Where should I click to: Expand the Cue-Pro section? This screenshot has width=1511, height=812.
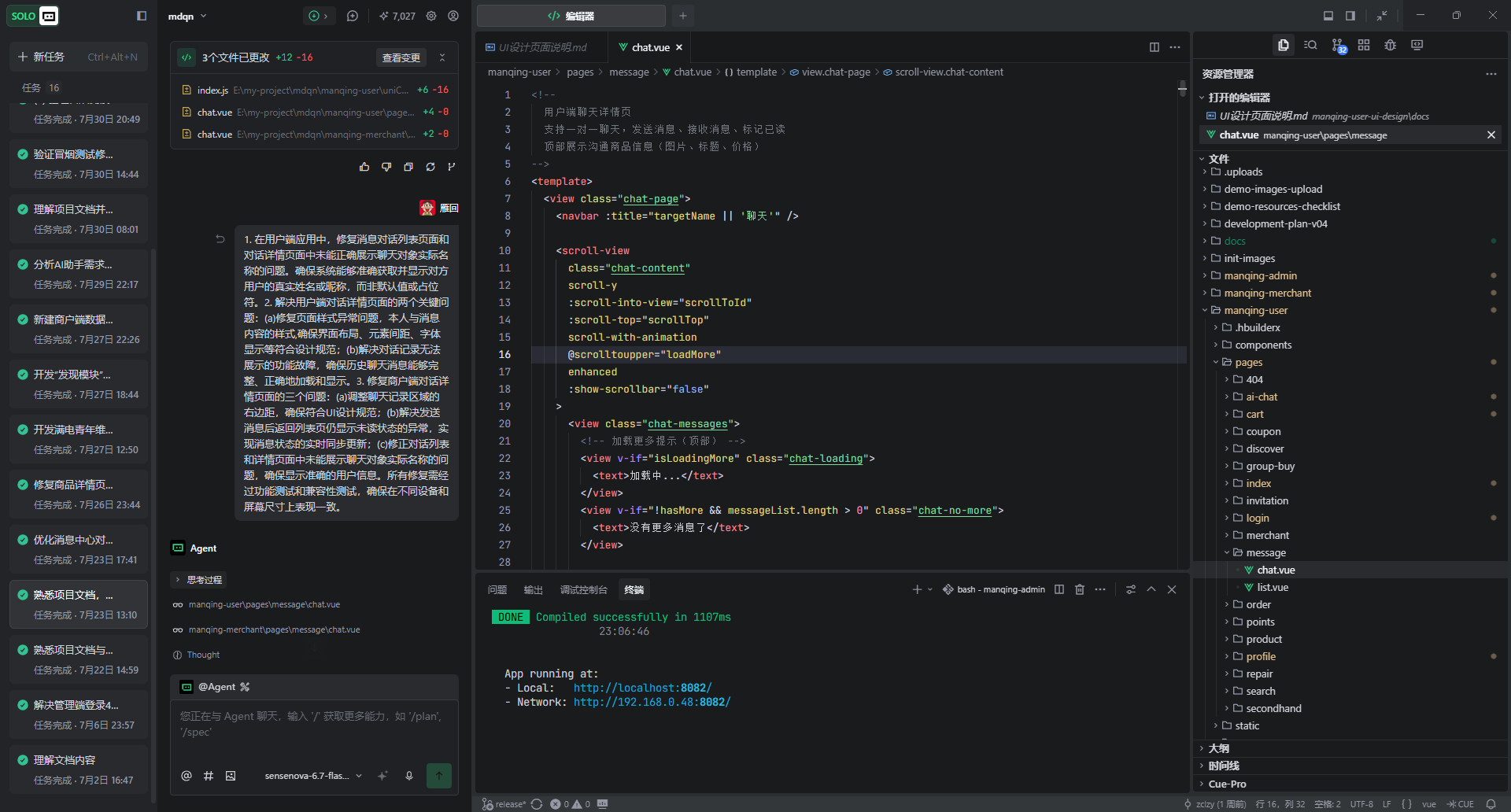pyautogui.click(x=1227, y=784)
